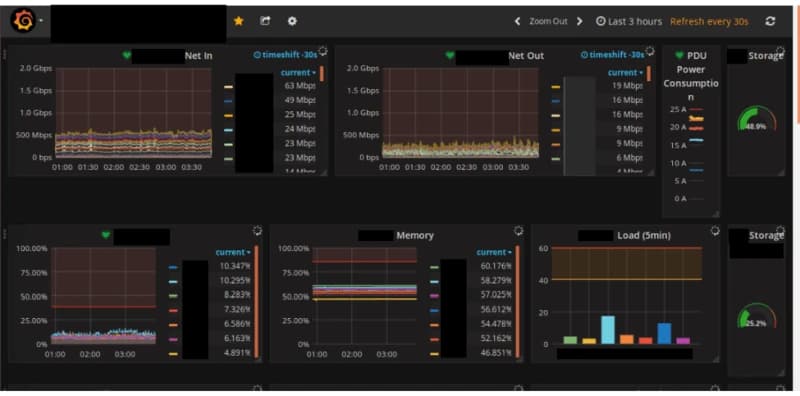Click loading spinner icon on Load (5min) panel
Viewport: 800px width, 396px height.
(715, 231)
